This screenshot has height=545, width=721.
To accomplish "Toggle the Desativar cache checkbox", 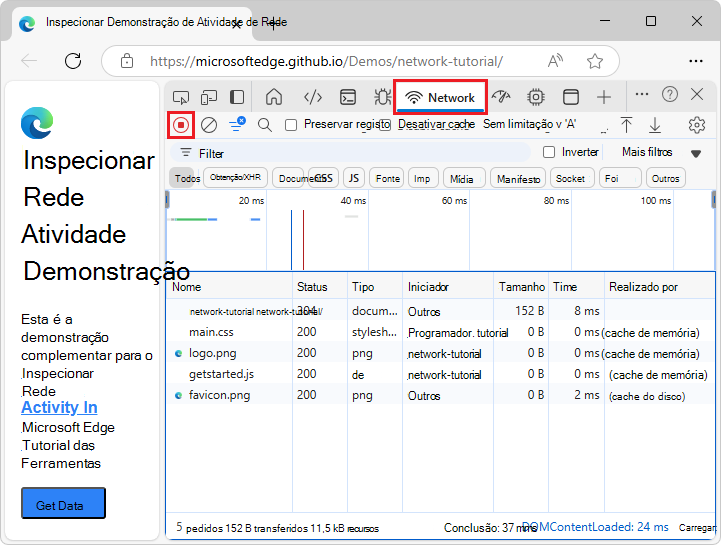I will tap(386, 125).
